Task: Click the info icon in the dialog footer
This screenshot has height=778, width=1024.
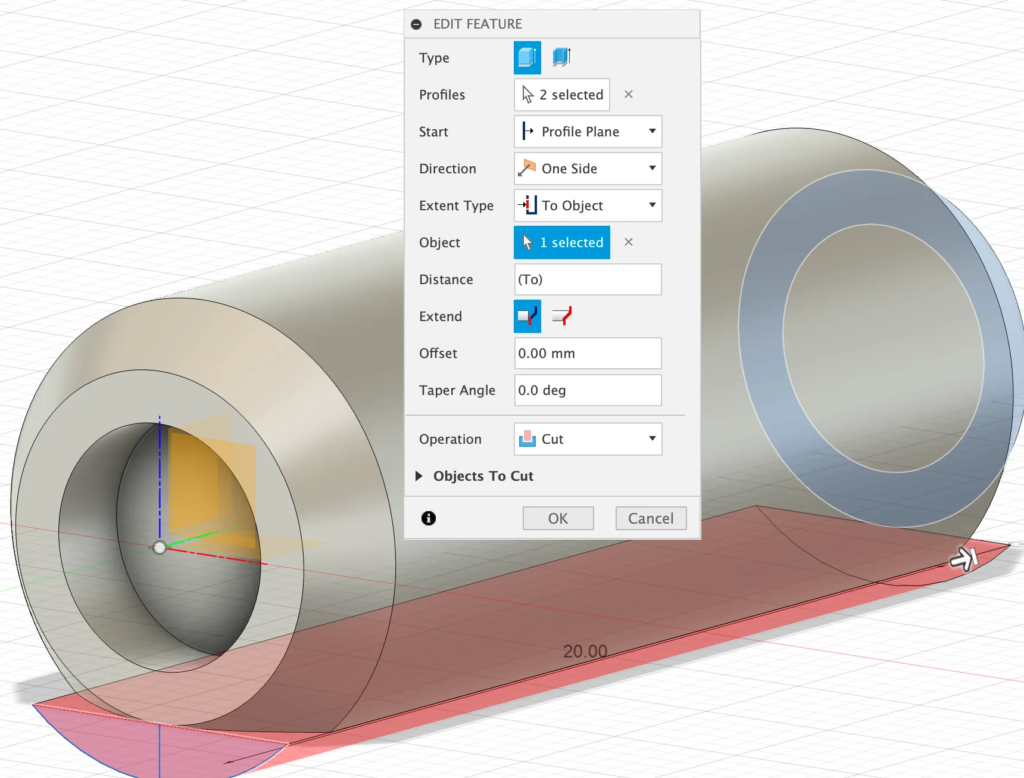Action: point(429,518)
